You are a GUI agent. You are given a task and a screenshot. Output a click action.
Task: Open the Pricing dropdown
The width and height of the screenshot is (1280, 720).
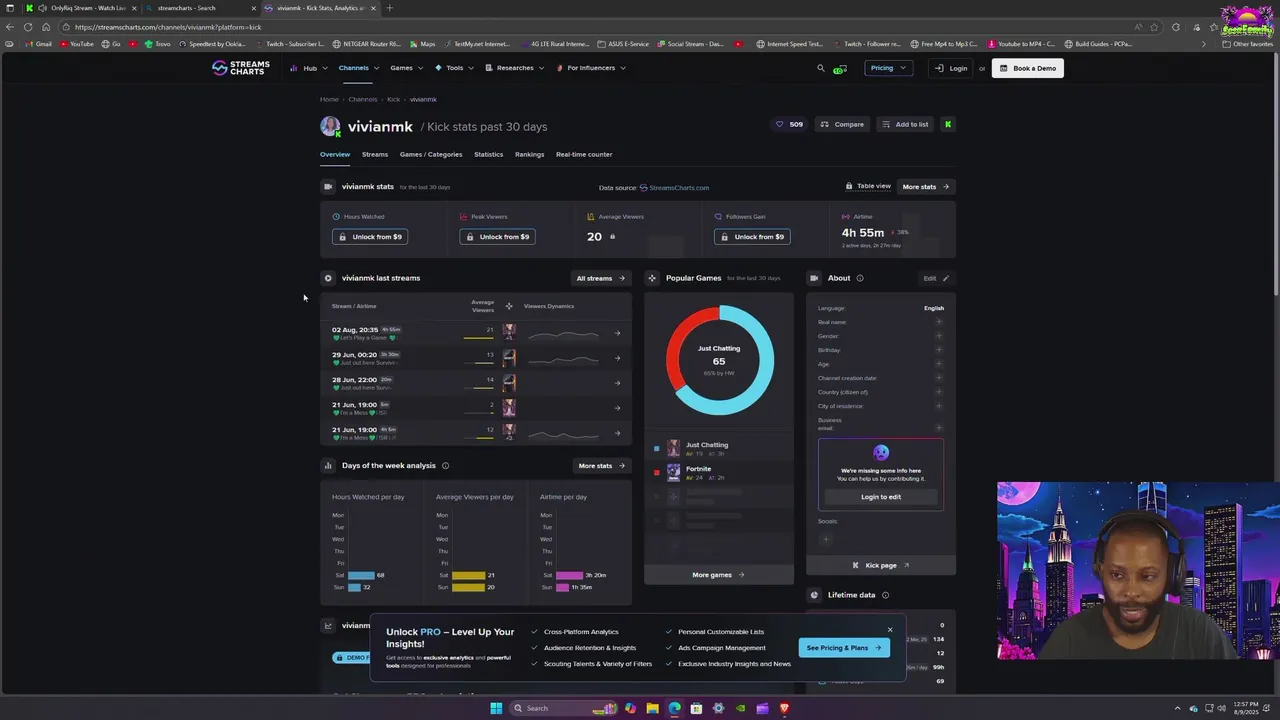888,68
